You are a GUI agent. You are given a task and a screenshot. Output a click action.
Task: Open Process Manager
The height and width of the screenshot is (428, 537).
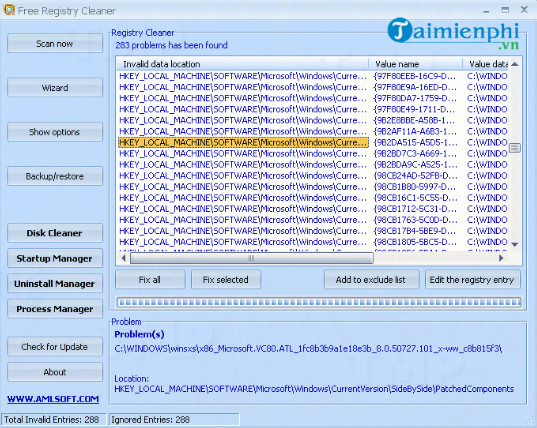(55, 309)
